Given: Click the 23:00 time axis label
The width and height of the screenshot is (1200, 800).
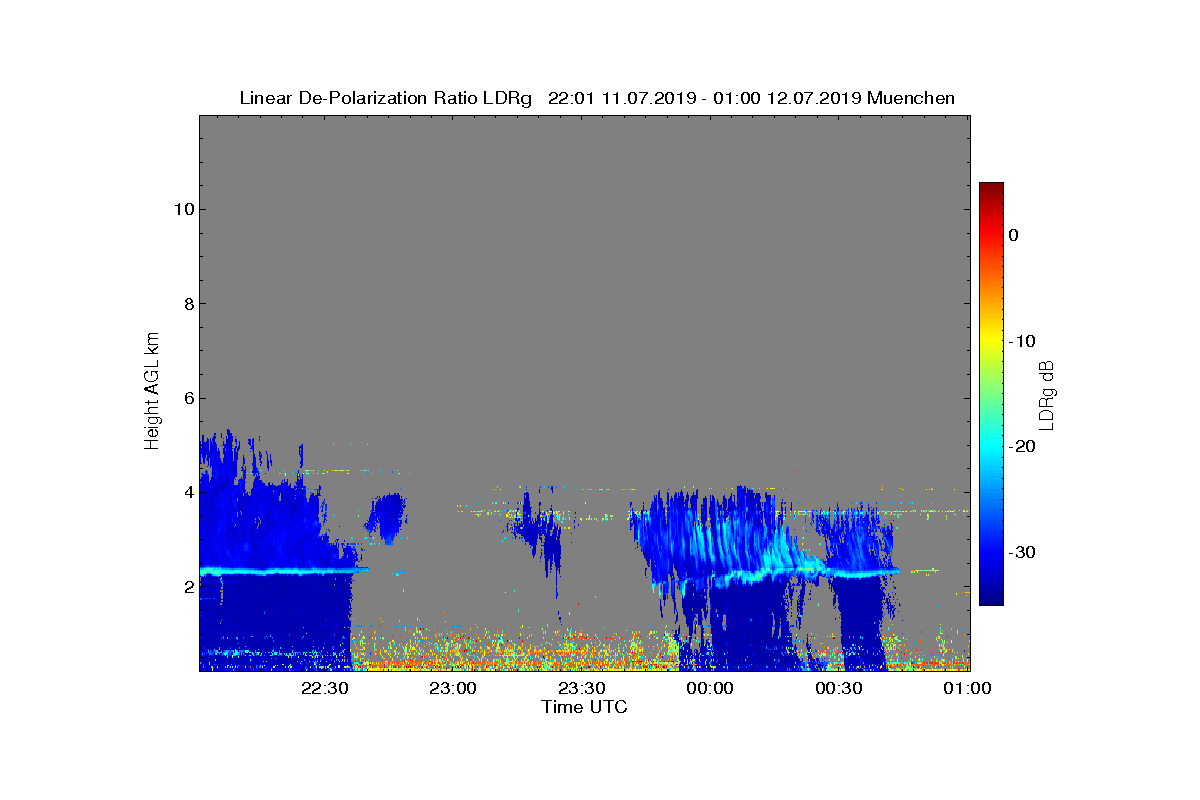Looking at the screenshot, I should click(x=452, y=688).
